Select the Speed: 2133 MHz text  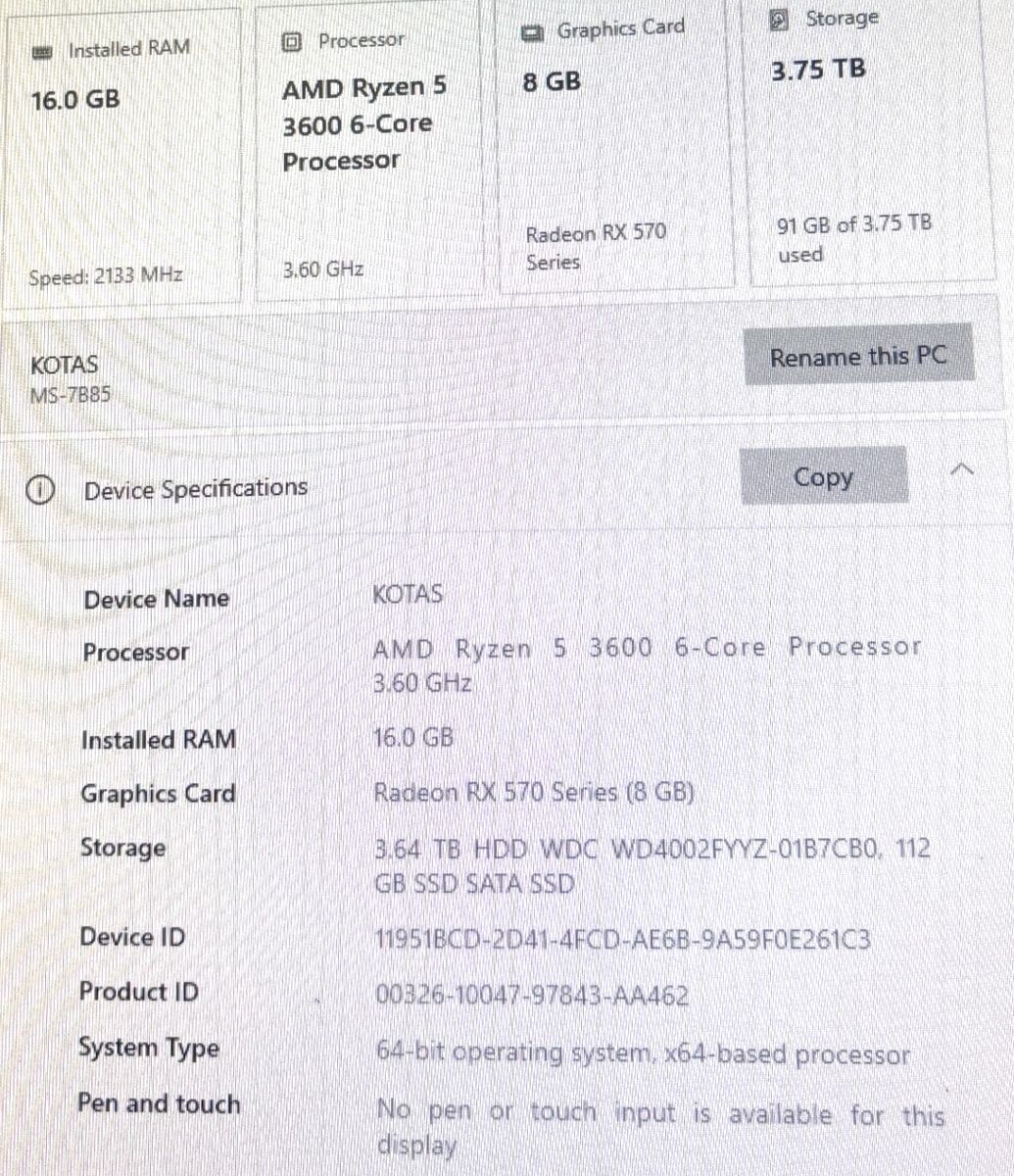tap(106, 276)
